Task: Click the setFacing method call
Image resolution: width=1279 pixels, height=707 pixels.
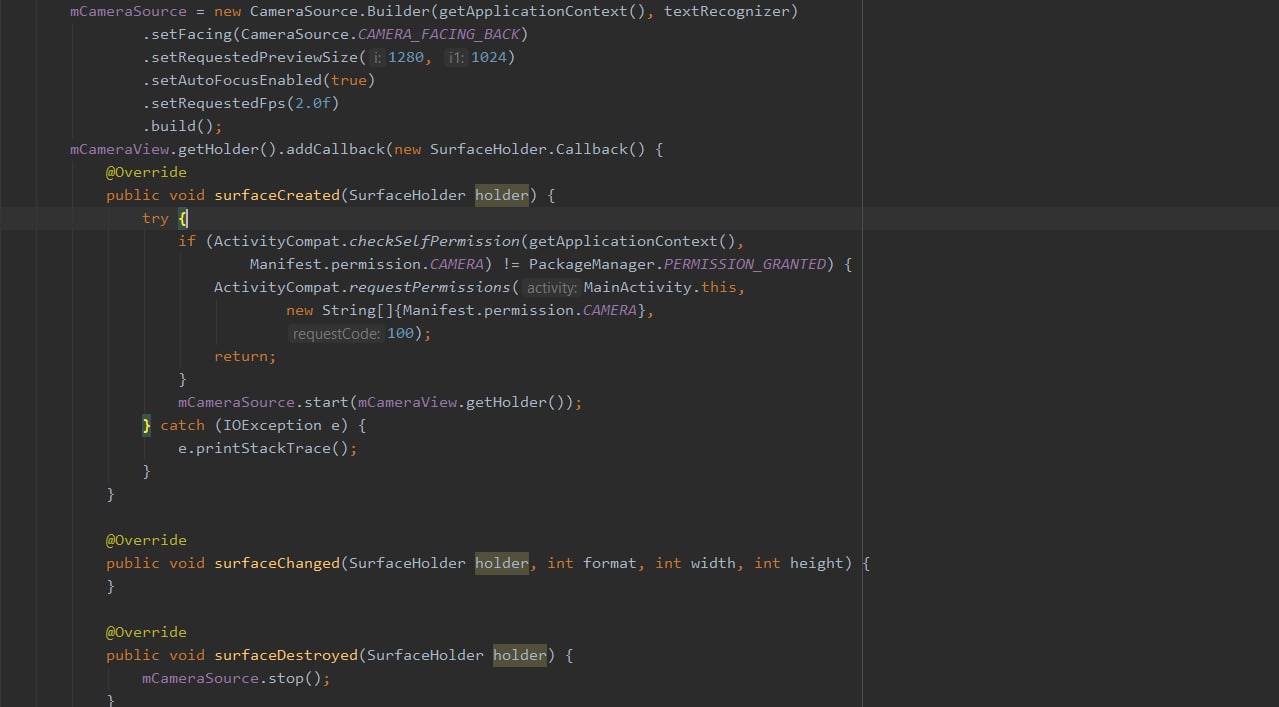Action: [191, 34]
